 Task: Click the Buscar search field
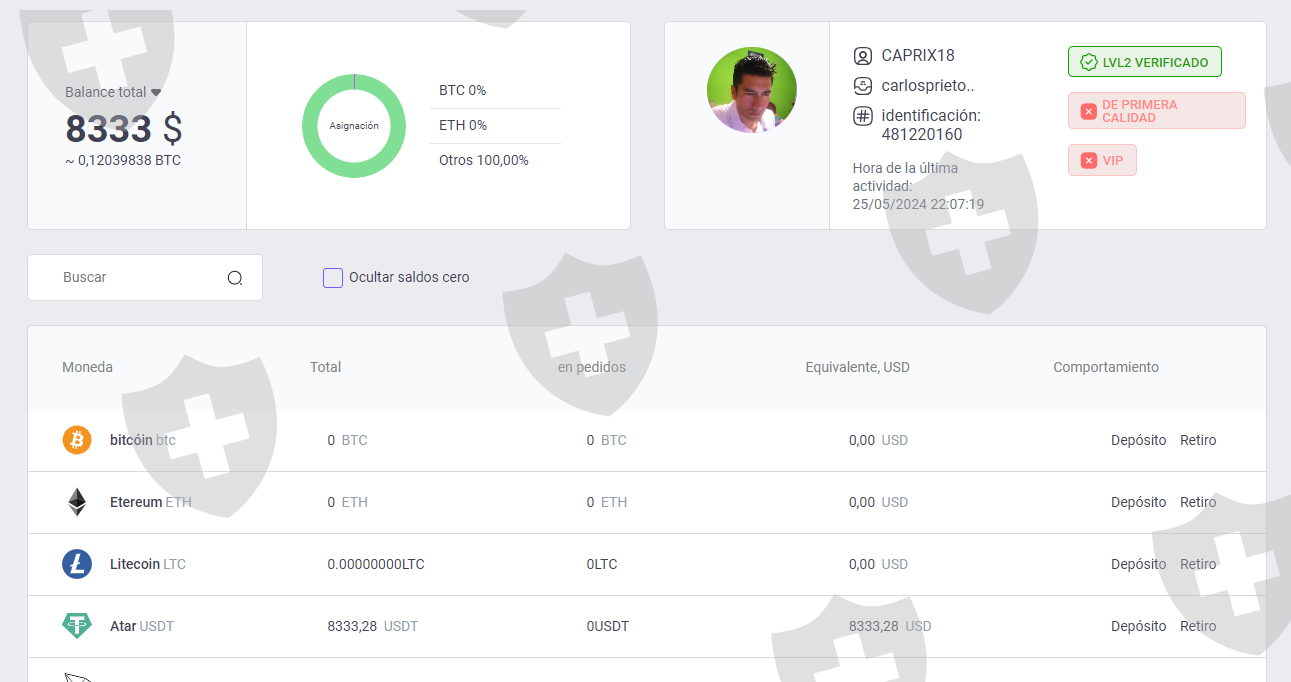(x=140, y=278)
